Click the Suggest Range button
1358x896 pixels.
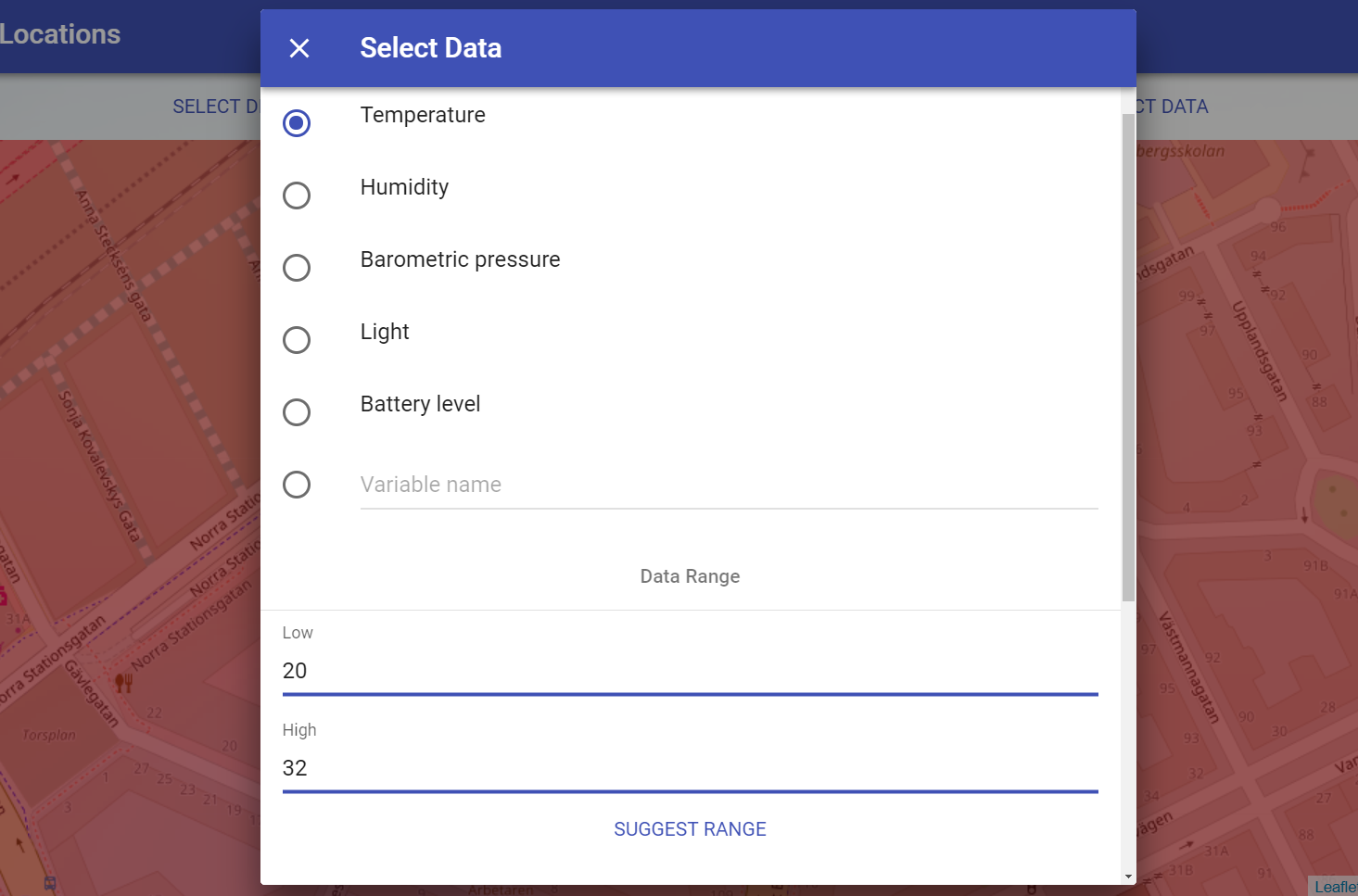pos(690,829)
